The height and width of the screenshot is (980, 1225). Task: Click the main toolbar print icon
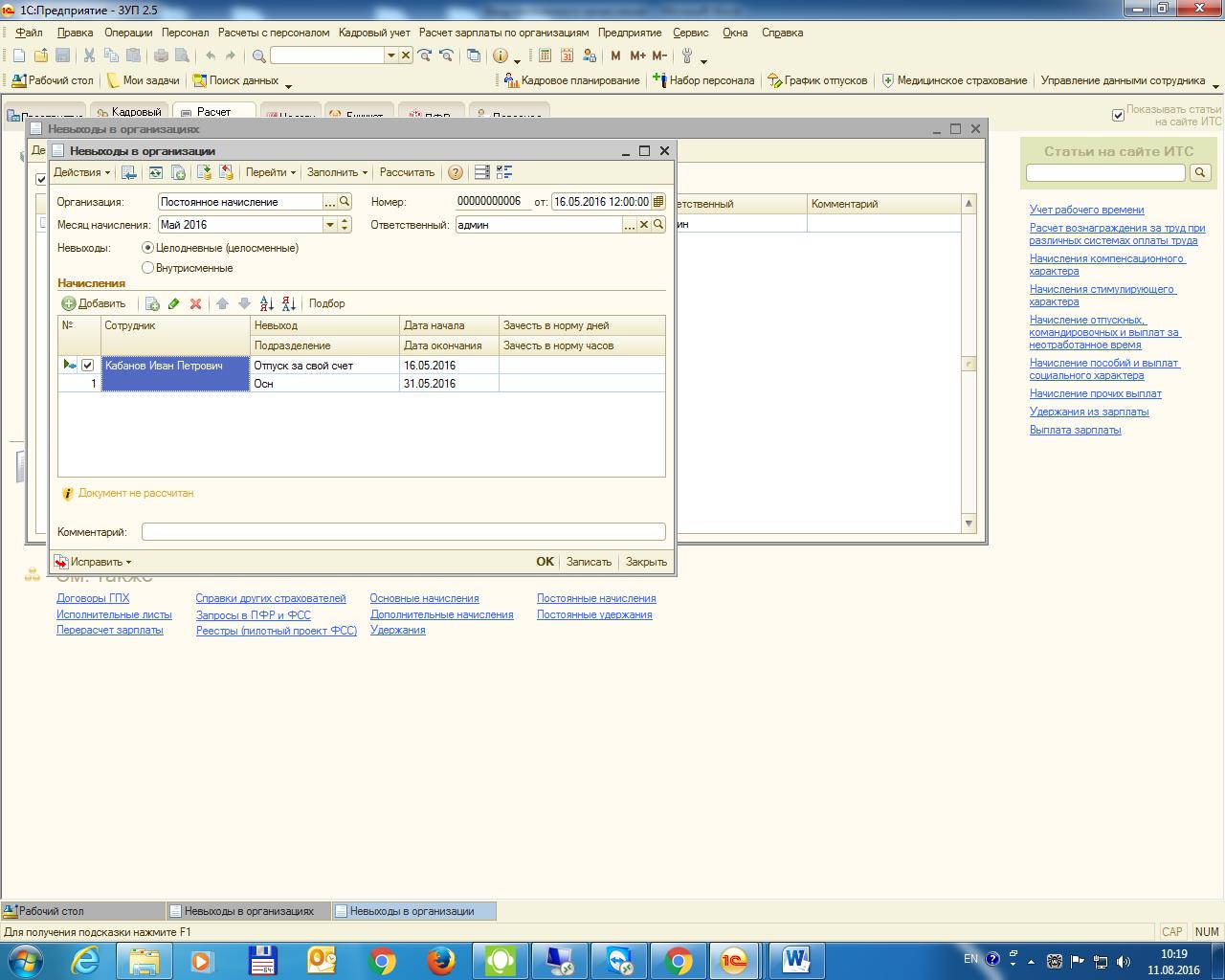coord(161,56)
